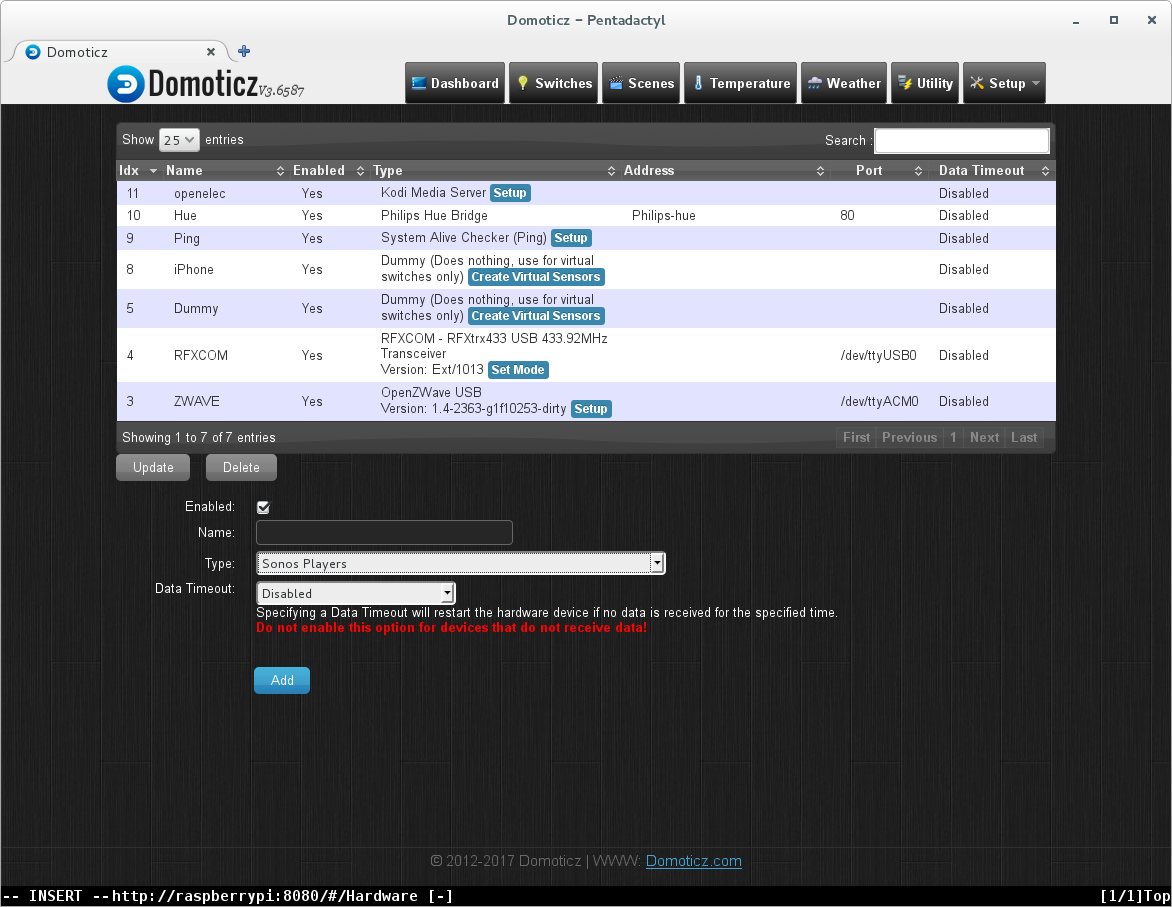Open Setup for System Alive Checker
Screen dimensions: 1172x907
[x=571, y=238]
